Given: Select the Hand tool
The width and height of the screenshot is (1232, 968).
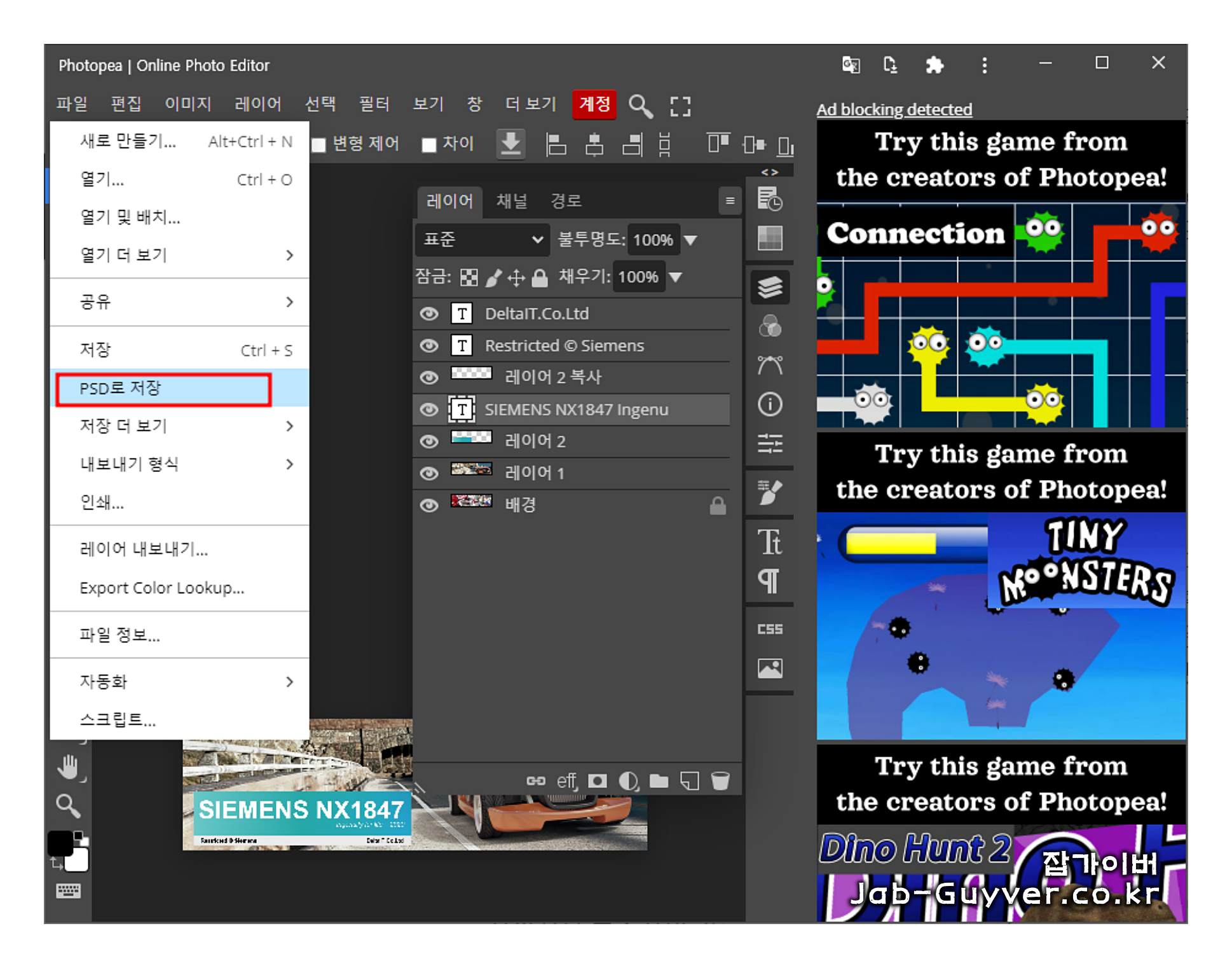Looking at the screenshot, I should (69, 768).
